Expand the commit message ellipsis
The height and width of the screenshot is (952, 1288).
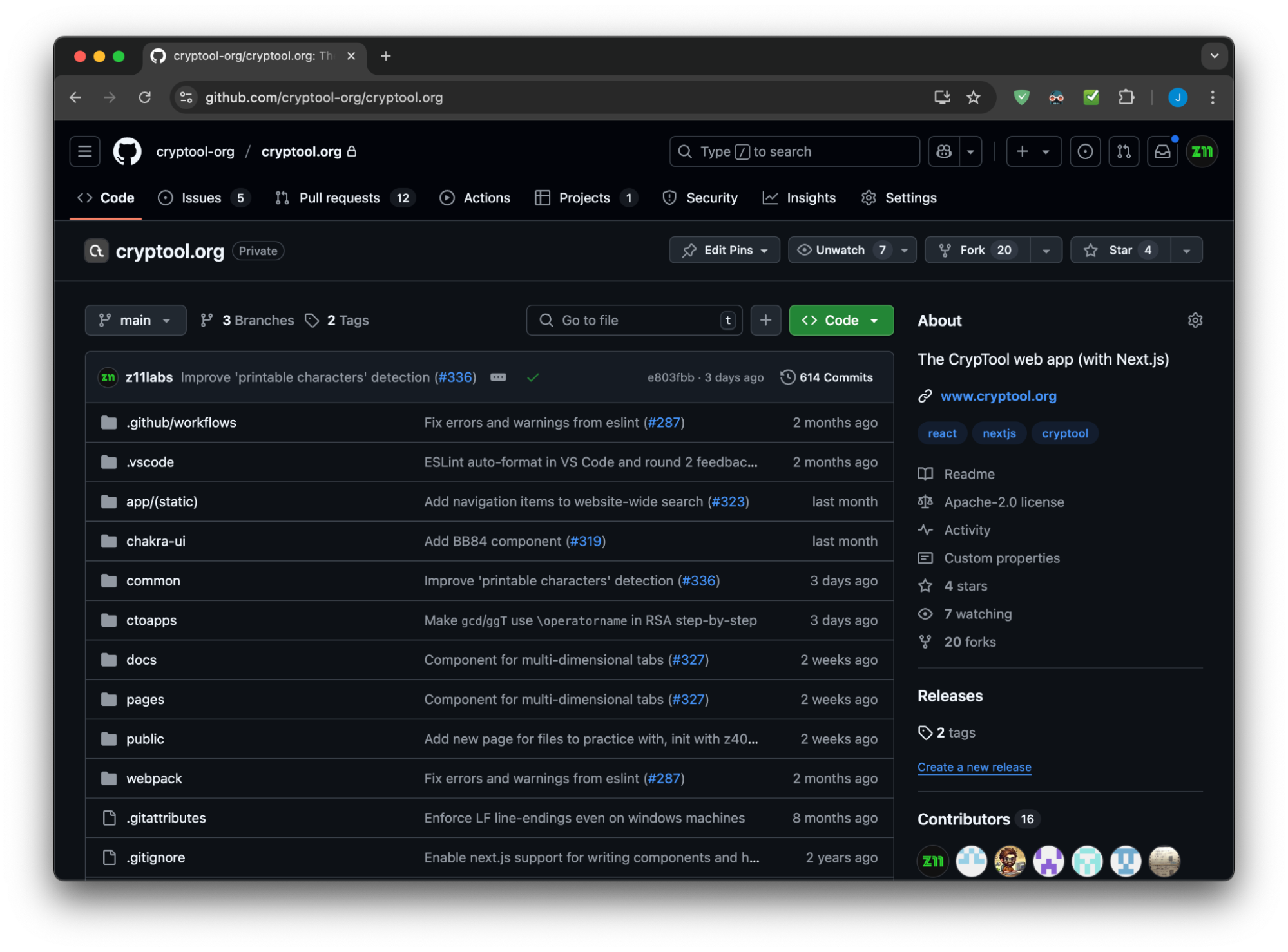tap(498, 377)
